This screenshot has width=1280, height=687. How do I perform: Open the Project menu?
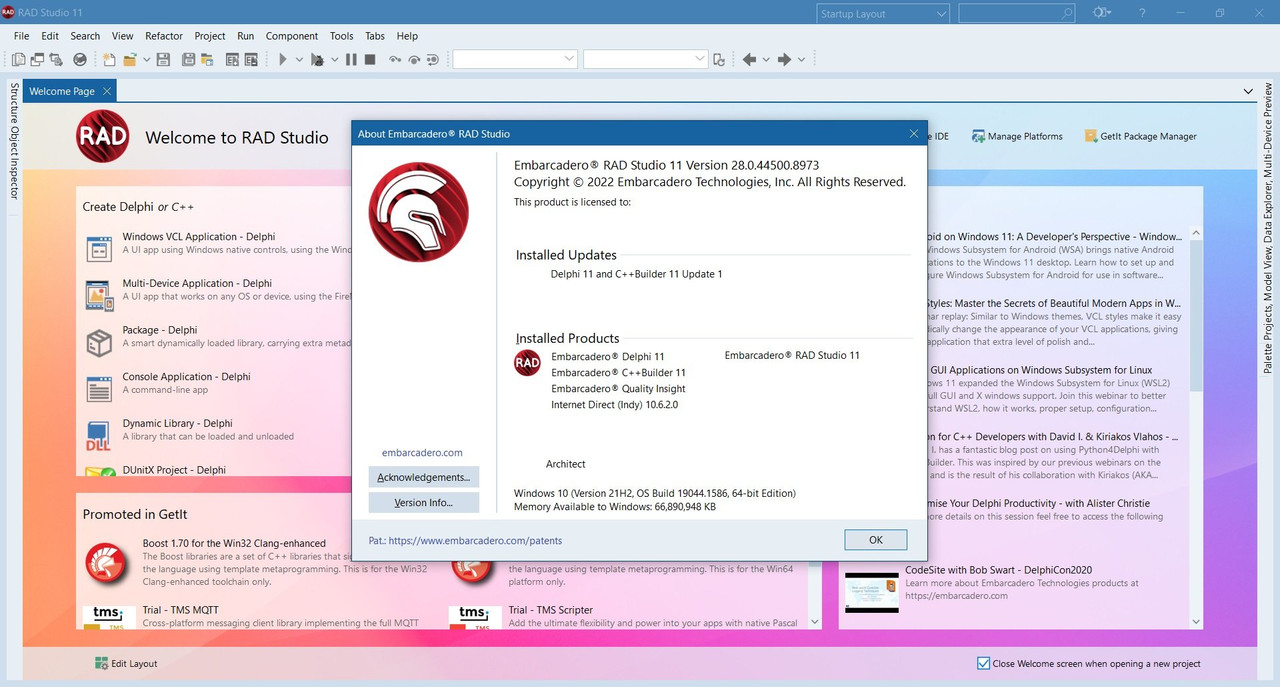(210, 36)
